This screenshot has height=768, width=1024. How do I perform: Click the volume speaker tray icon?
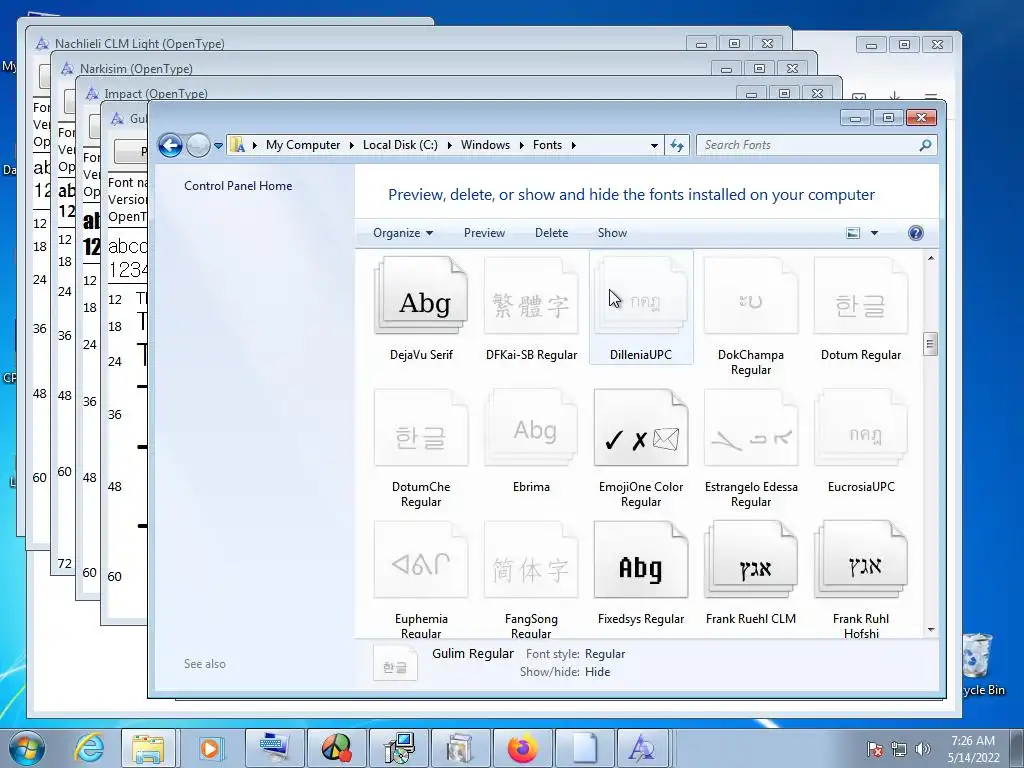point(923,749)
